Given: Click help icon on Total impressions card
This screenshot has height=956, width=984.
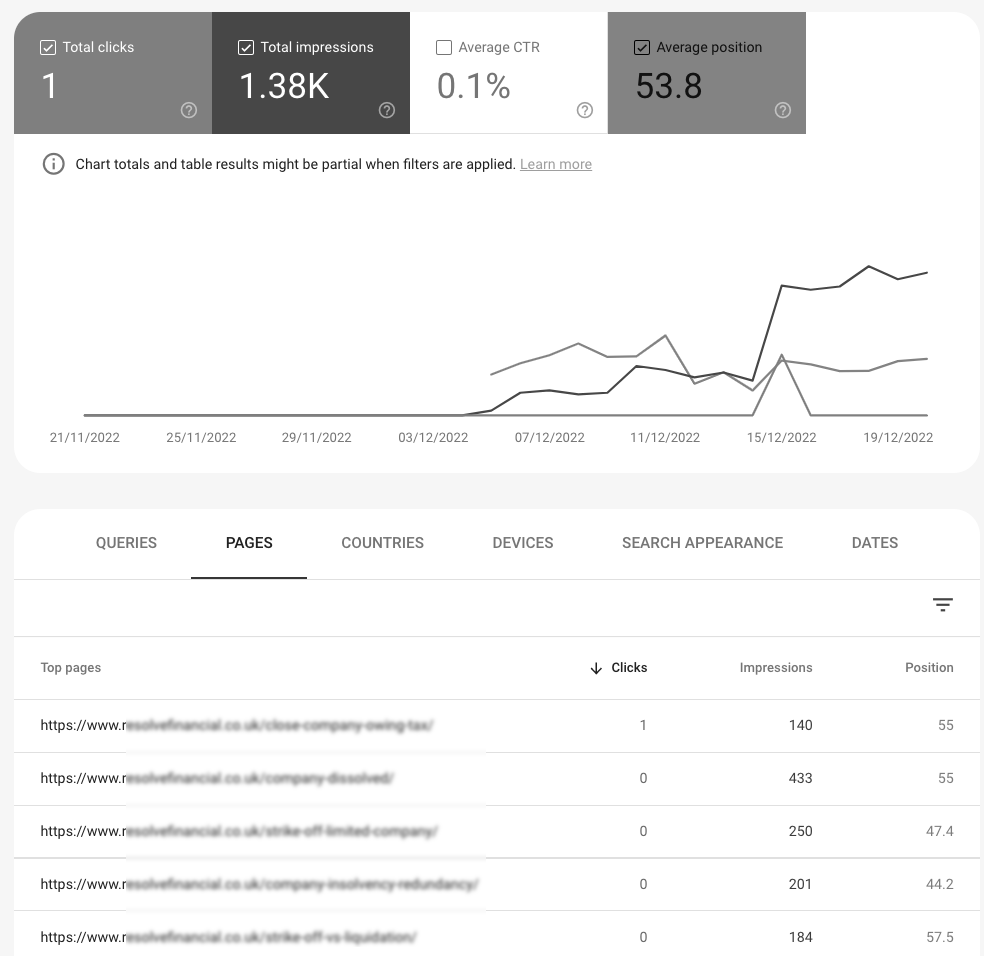Looking at the screenshot, I should click(x=387, y=111).
